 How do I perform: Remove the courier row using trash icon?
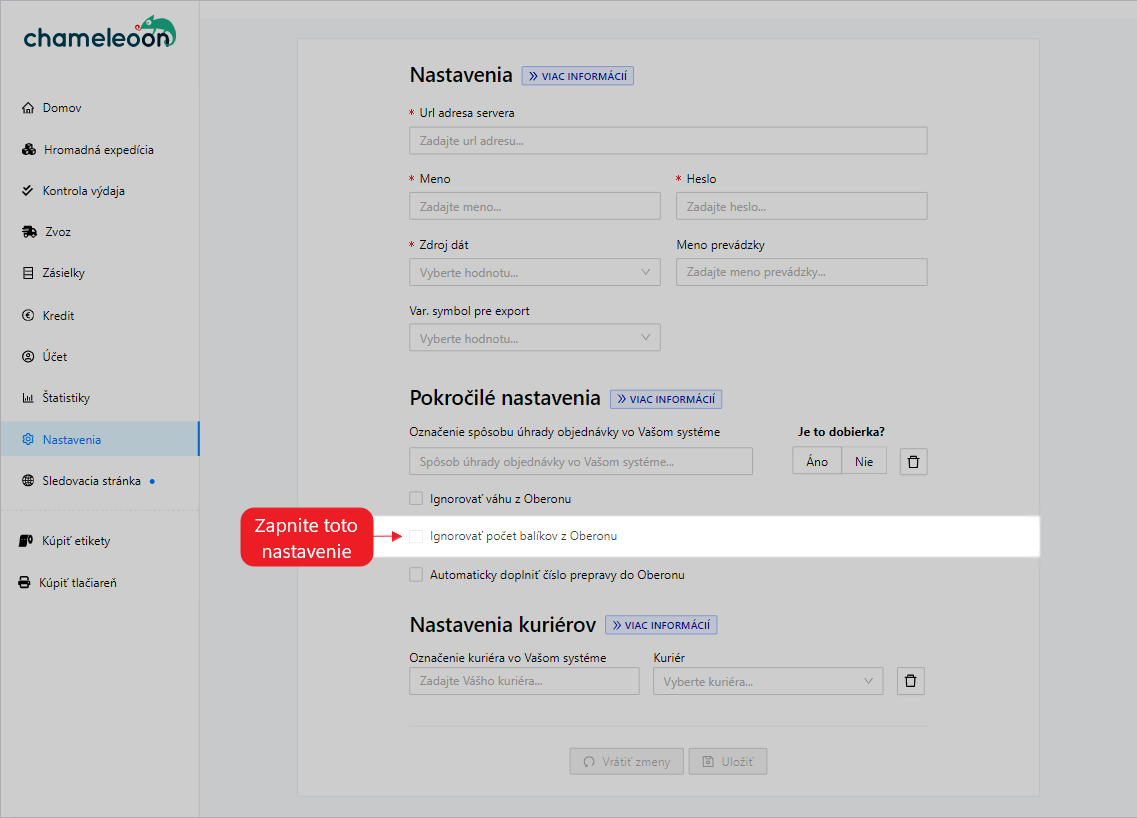[910, 681]
